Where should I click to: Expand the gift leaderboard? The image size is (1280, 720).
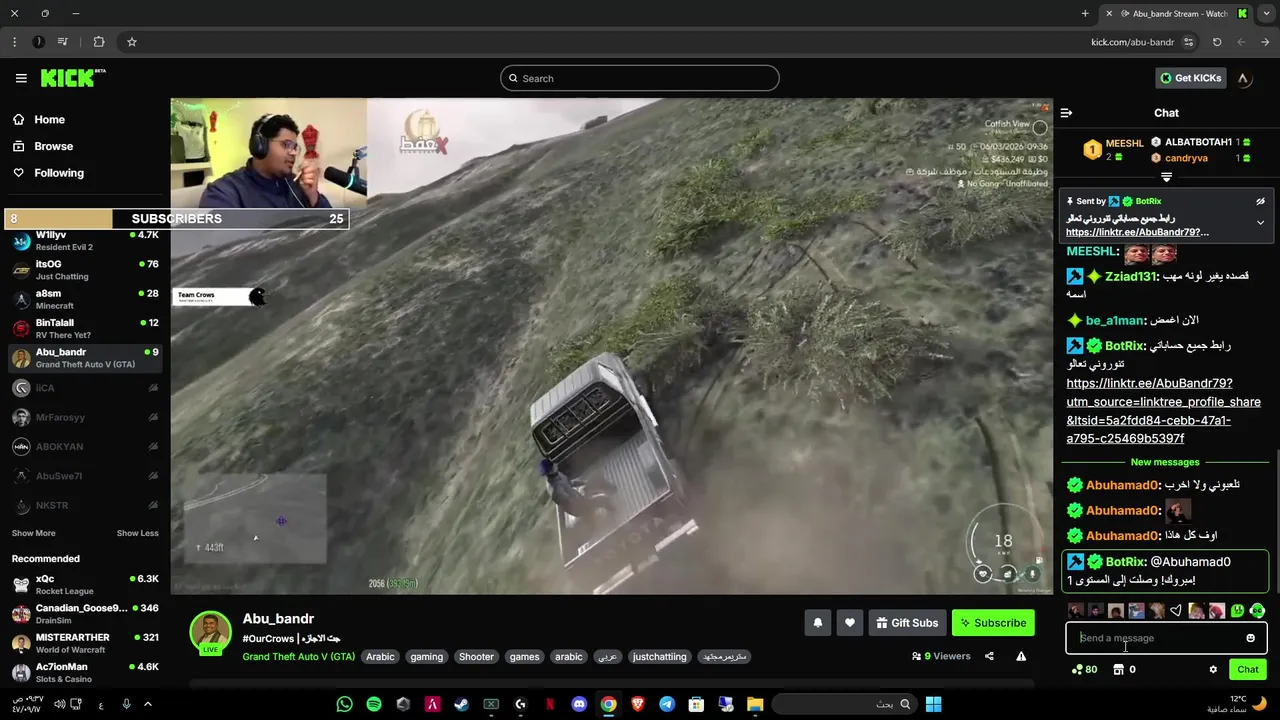[x=1166, y=177]
